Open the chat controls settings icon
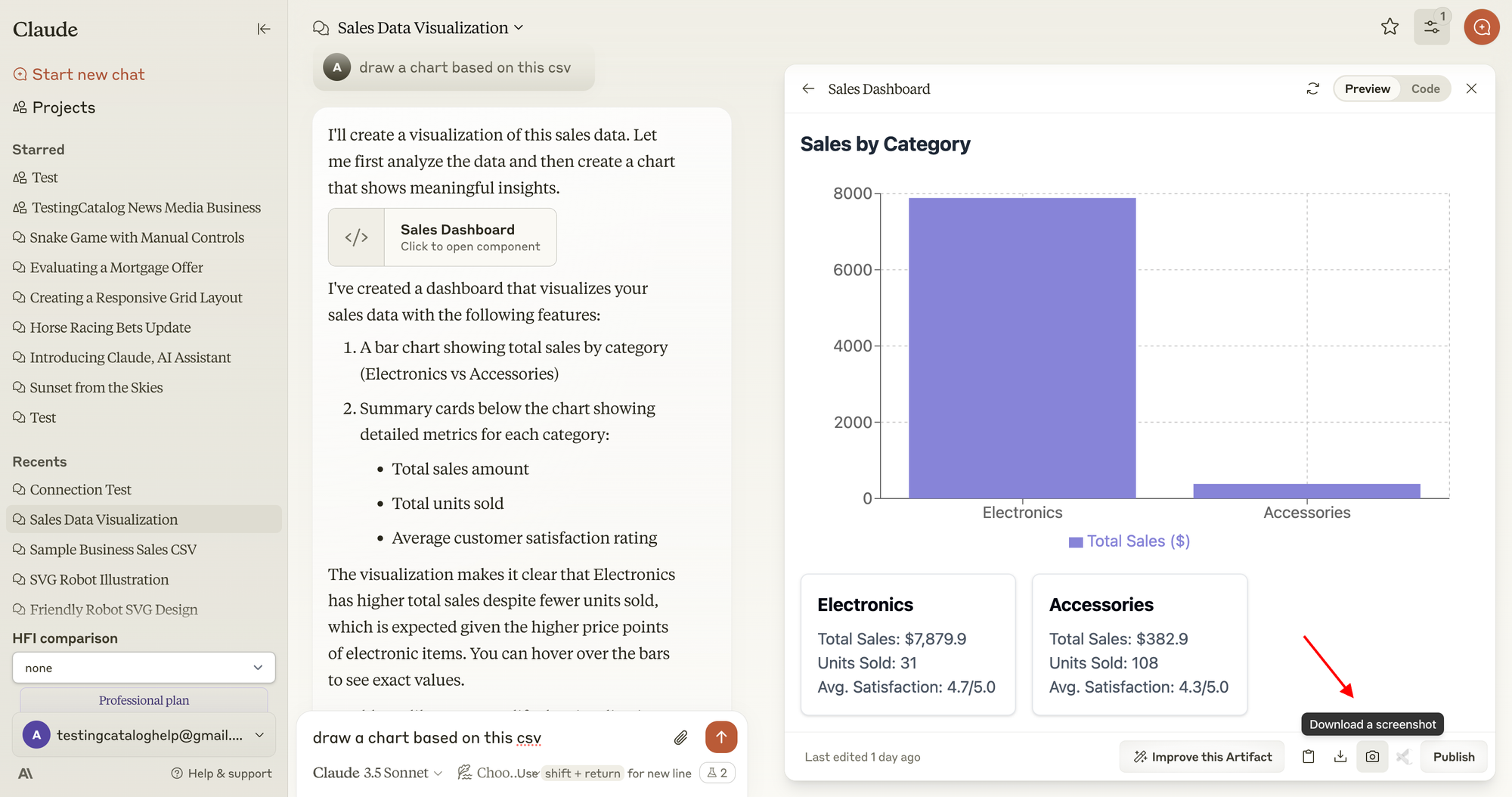 1431,27
